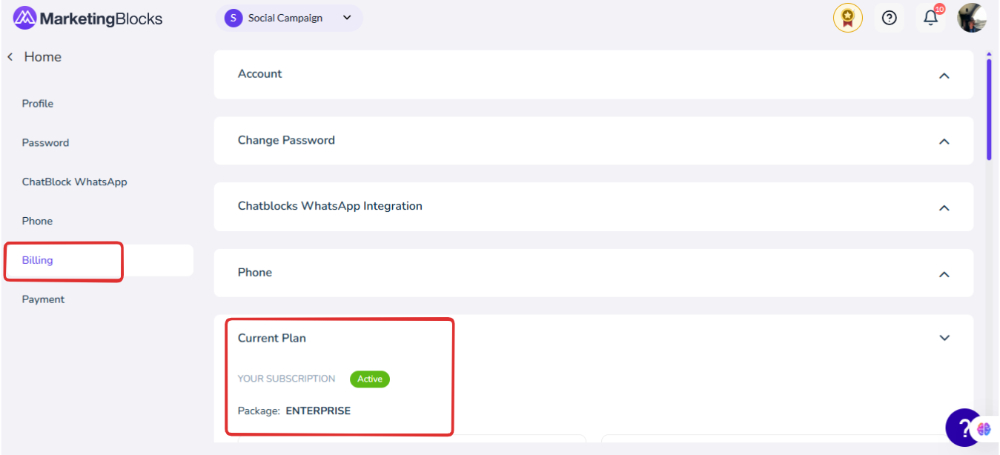
Task: Expand the Account section chevron
Action: [945, 75]
